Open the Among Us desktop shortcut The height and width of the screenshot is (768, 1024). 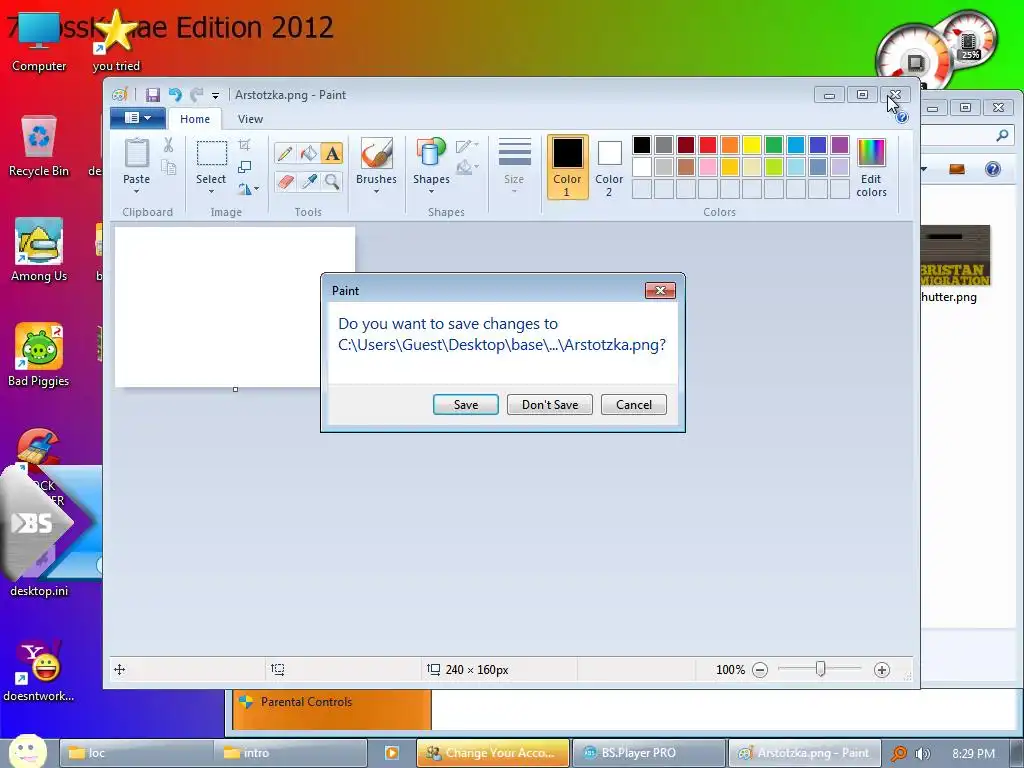coord(39,251)
